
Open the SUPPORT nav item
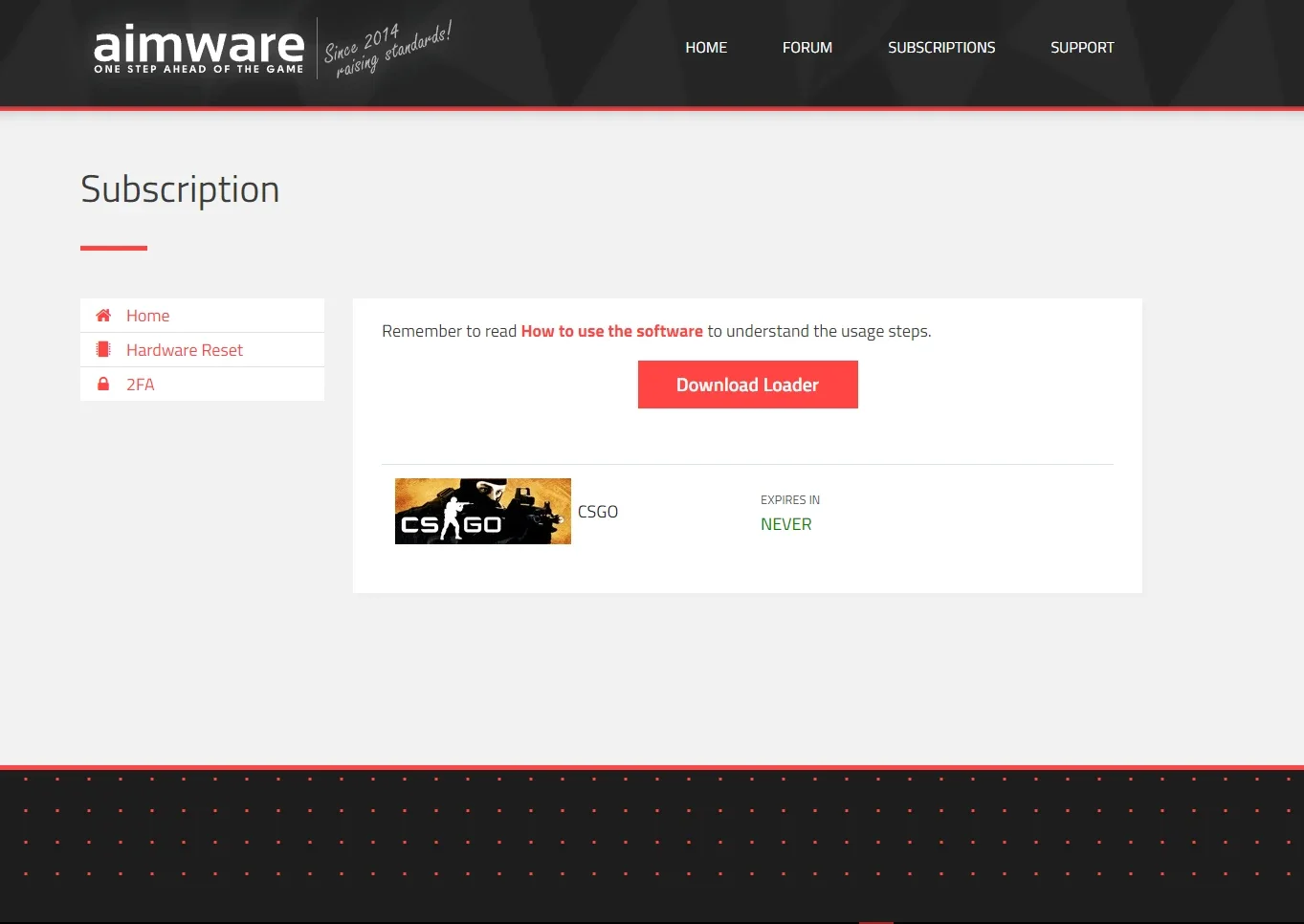pyautogui.click(x=1082, y=48)
